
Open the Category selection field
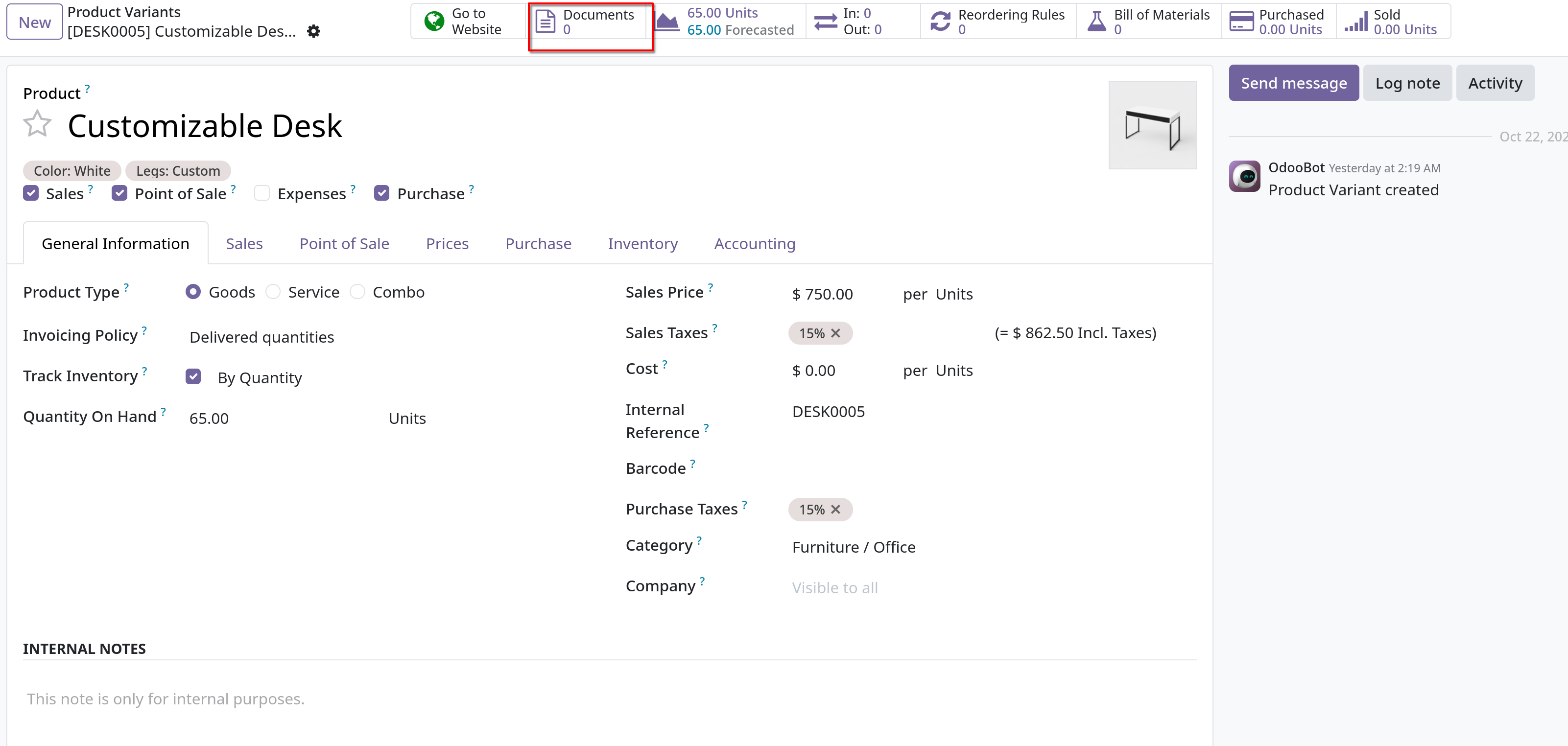(x=992, y=547)
